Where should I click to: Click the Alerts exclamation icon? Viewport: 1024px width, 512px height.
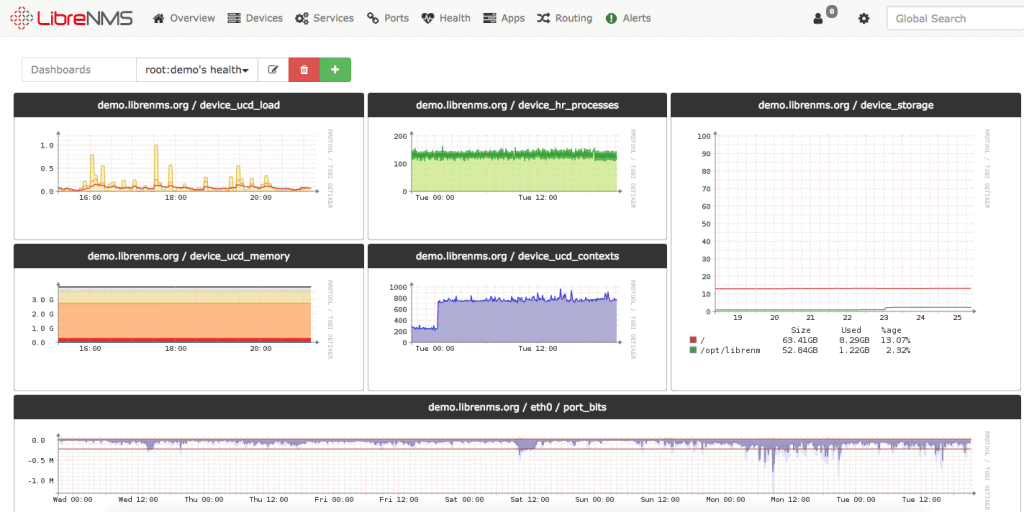point(611,18)
